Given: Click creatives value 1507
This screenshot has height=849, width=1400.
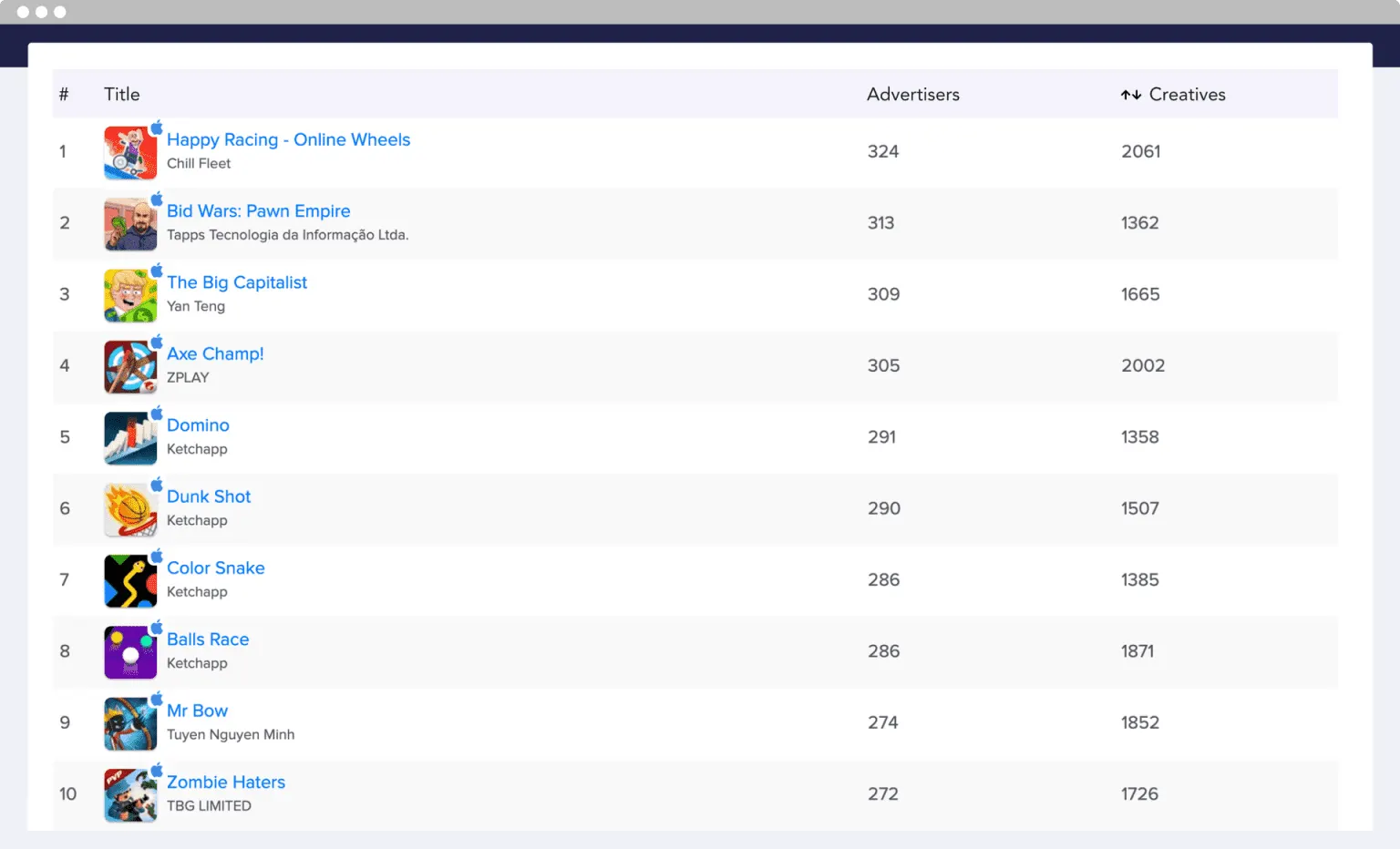Looking at the screenshot, I should click(1139, 508).
